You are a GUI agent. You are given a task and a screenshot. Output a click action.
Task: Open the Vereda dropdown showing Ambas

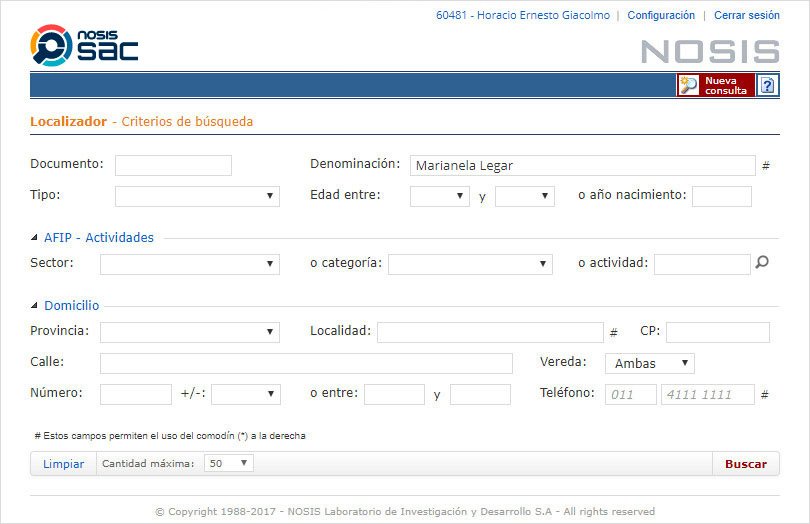point(650,363)
